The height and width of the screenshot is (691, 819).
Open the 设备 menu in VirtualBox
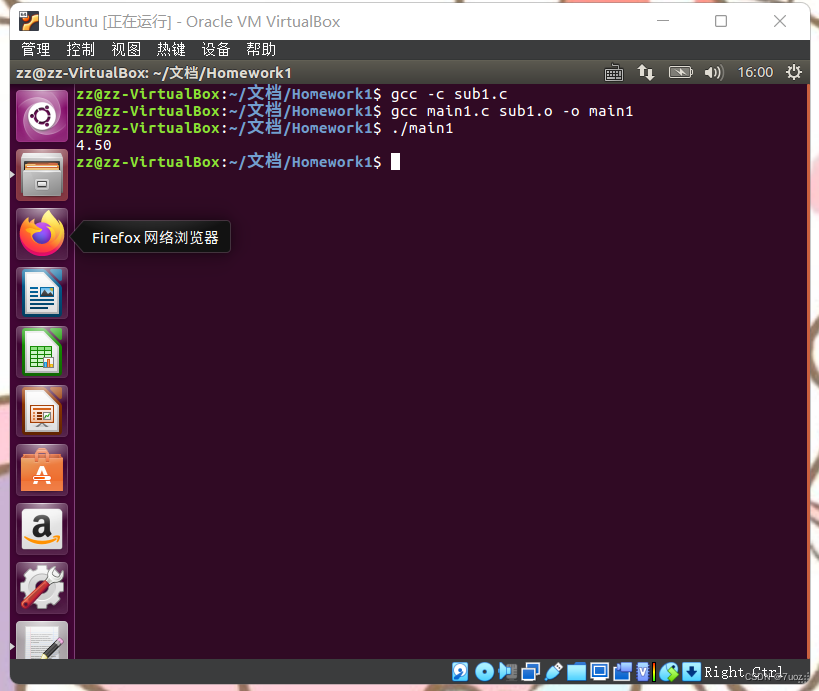click(216, 48)
